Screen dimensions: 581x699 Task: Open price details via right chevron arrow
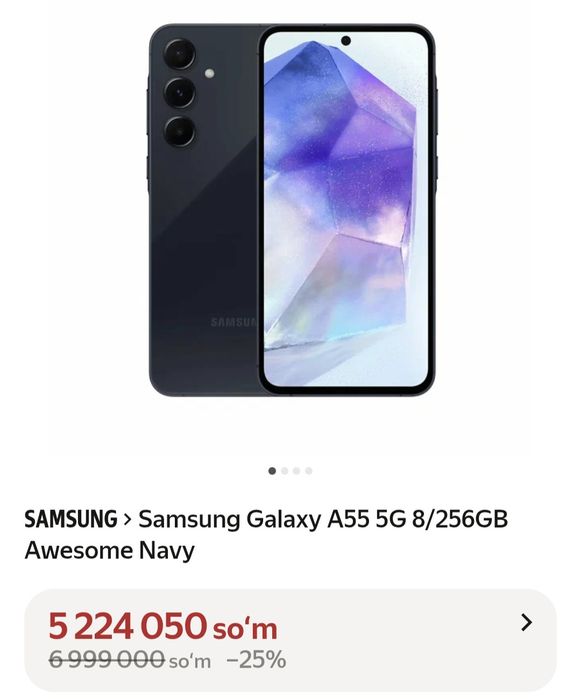tap(526, 622)
